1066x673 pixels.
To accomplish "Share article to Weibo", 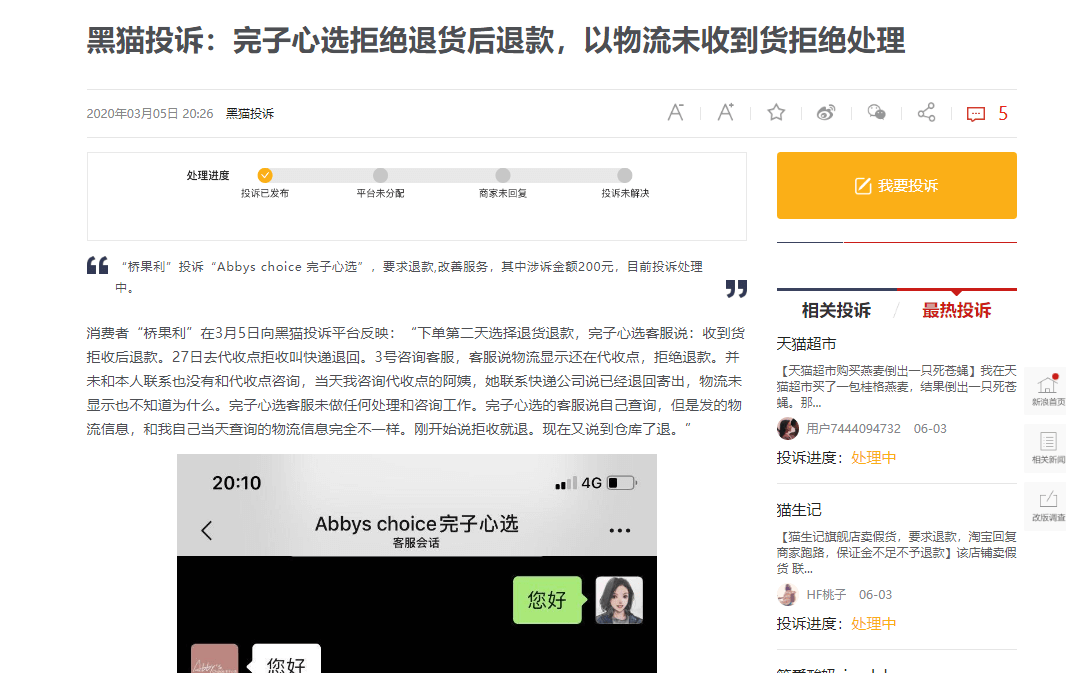I will 826,113.
